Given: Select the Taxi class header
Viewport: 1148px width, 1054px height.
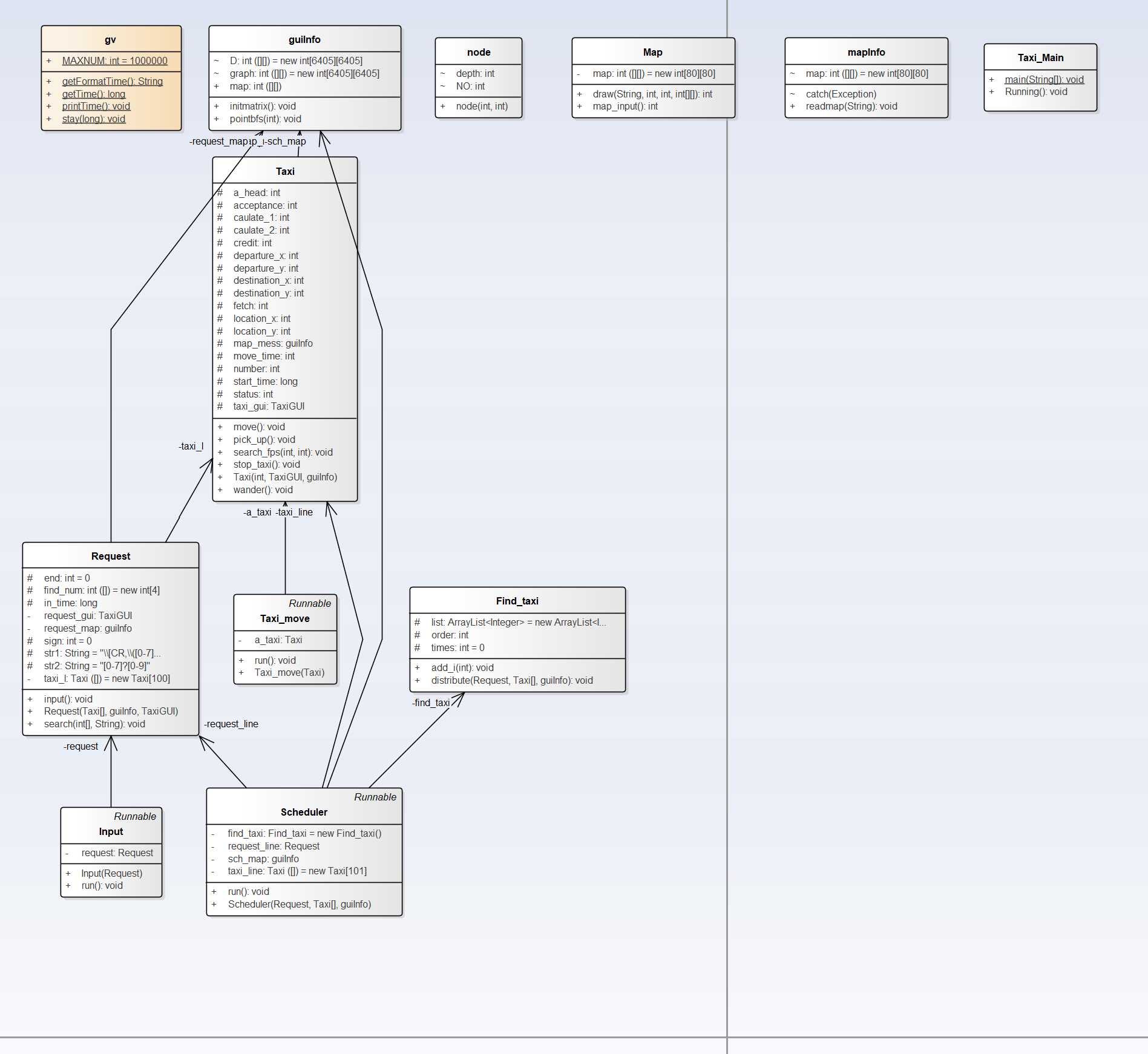Looking at the screenshot, I should (285, 171).
